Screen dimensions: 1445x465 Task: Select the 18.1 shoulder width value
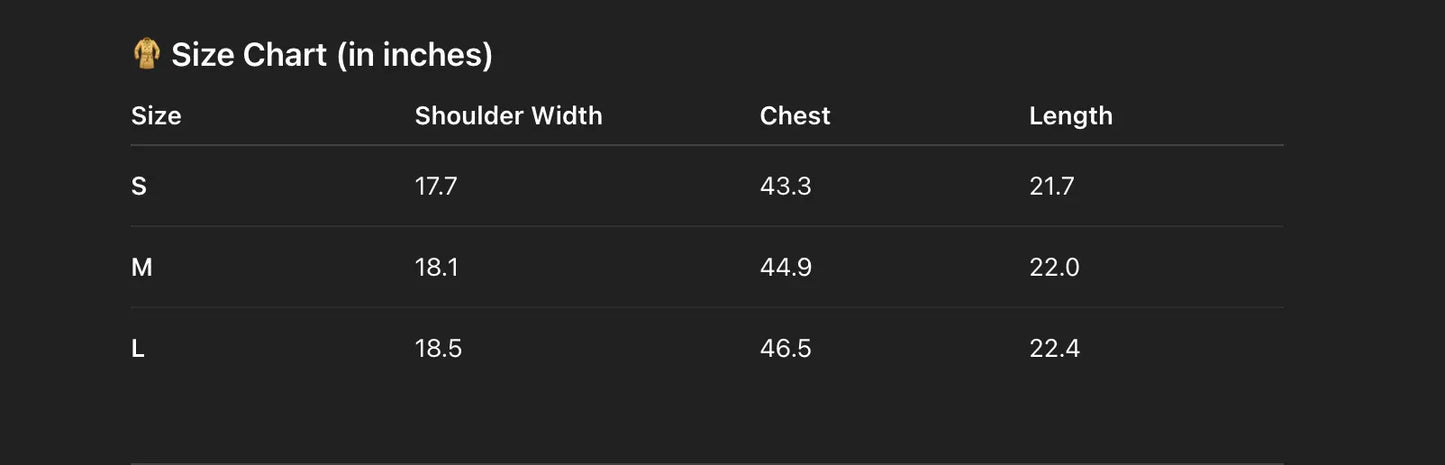coord(436,267)
